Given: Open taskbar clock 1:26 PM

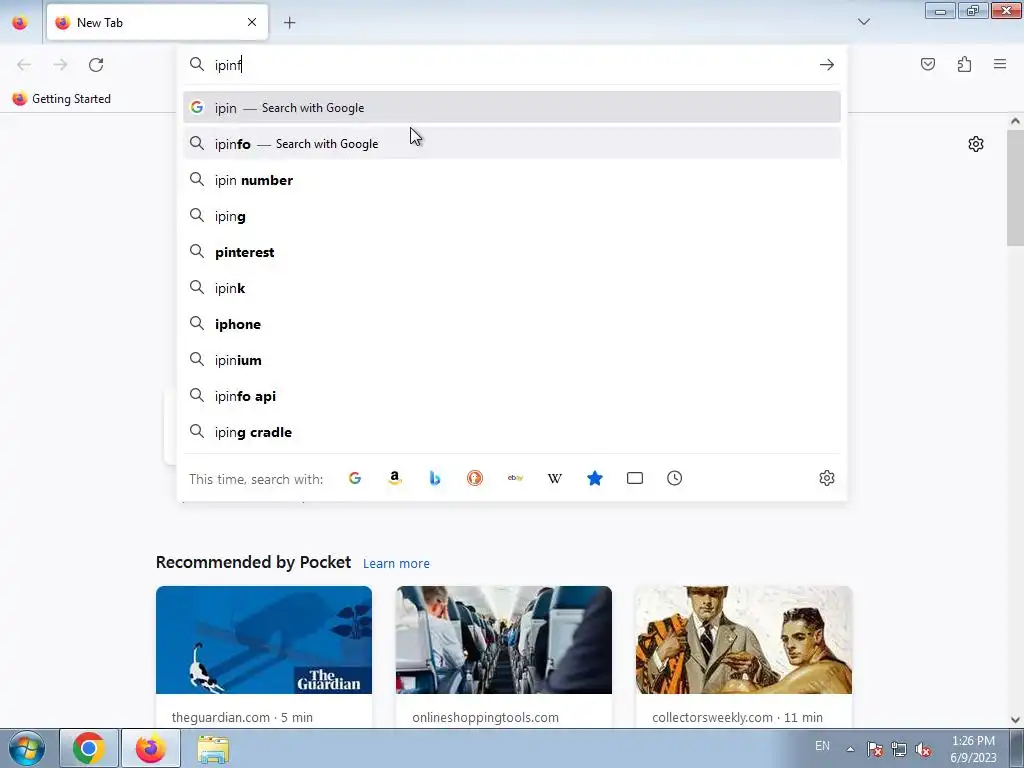Looking at the screenshot, I should click(973, 749).
